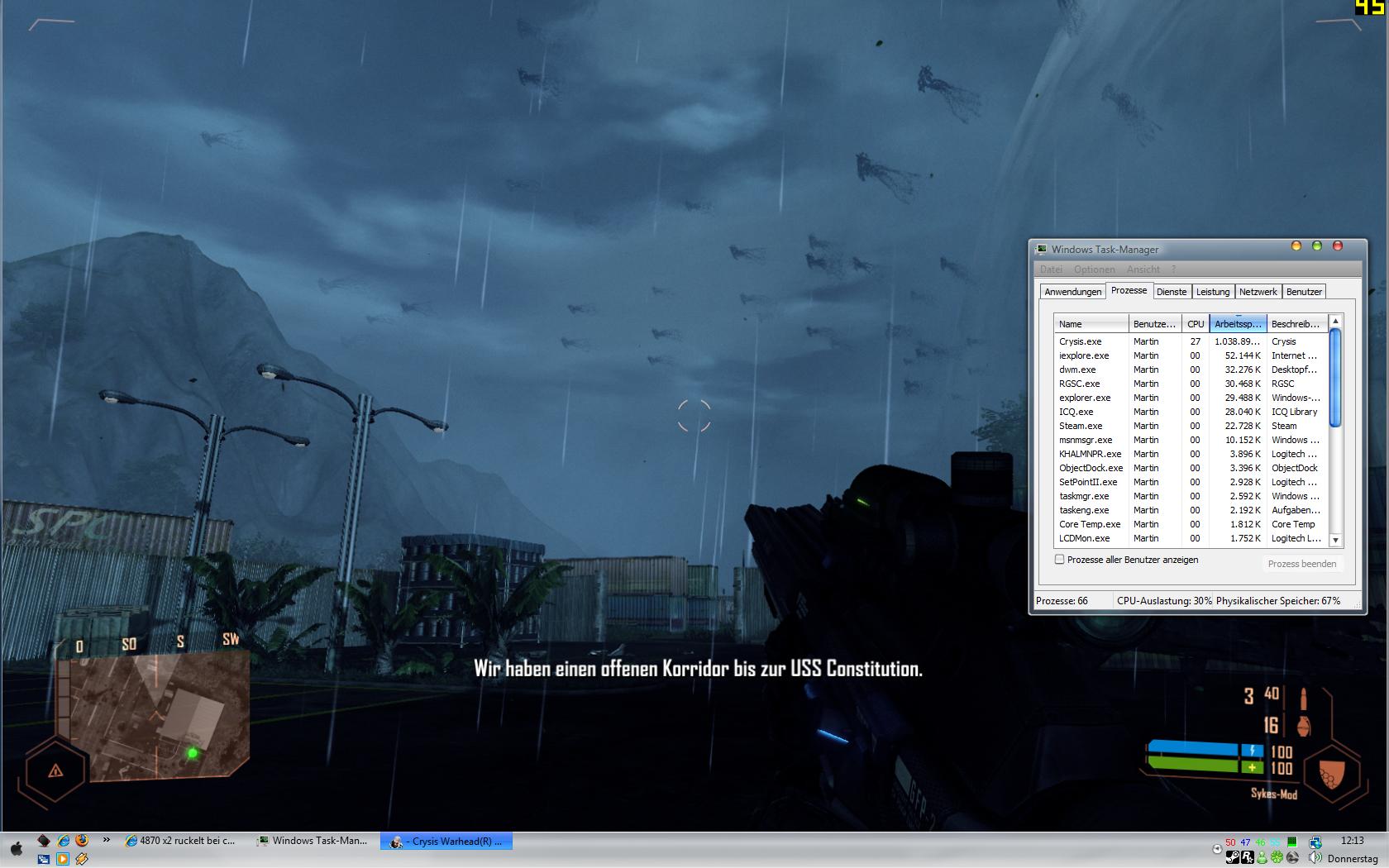Screen dimensions: 1389x868
Task: Click the blue 47 Core Temp tray reading
Action: click(1245, 842)
